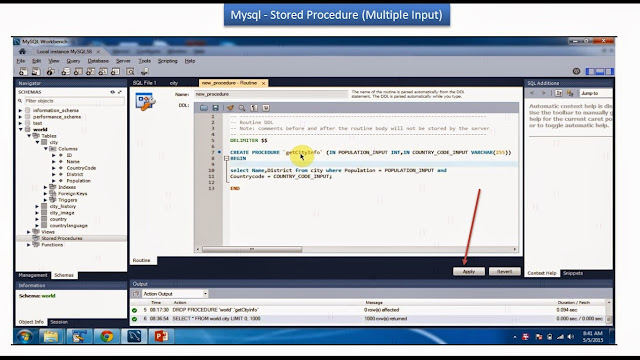The width and height of the screenshot is (640, 360).
Task: Toggle word wrap icon in DDL toolbar
Action: (x=266, y=108)
